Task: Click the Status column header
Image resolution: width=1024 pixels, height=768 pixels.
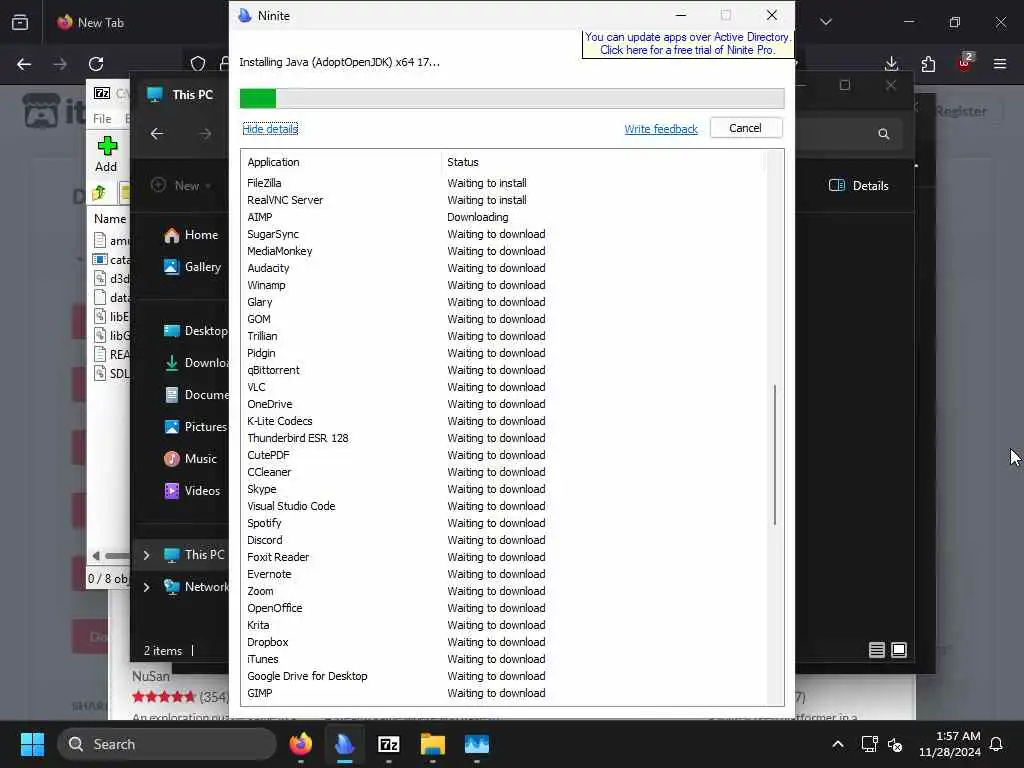Action: pos(603,162)
